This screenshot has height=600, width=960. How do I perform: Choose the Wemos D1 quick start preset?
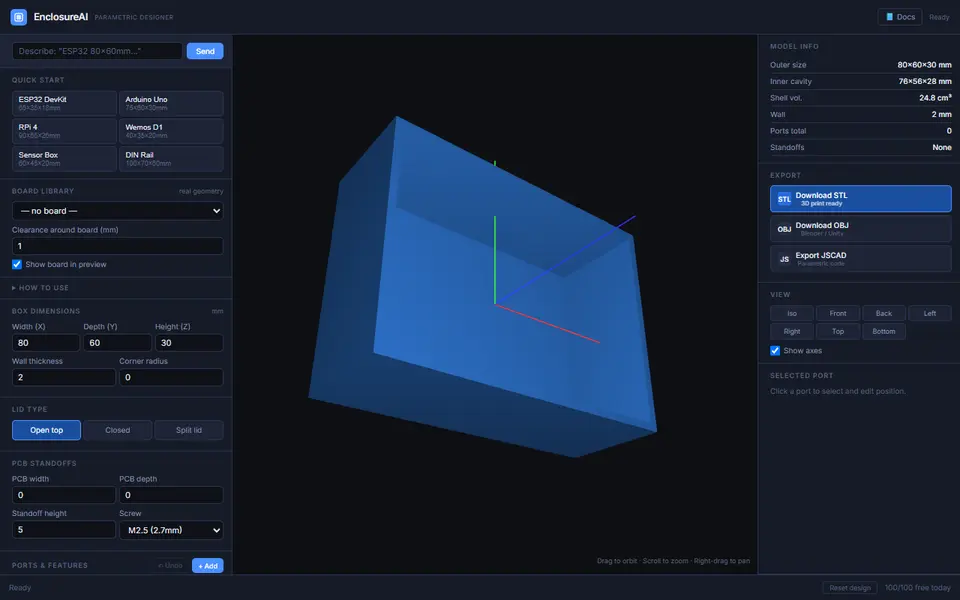(171, 131)
